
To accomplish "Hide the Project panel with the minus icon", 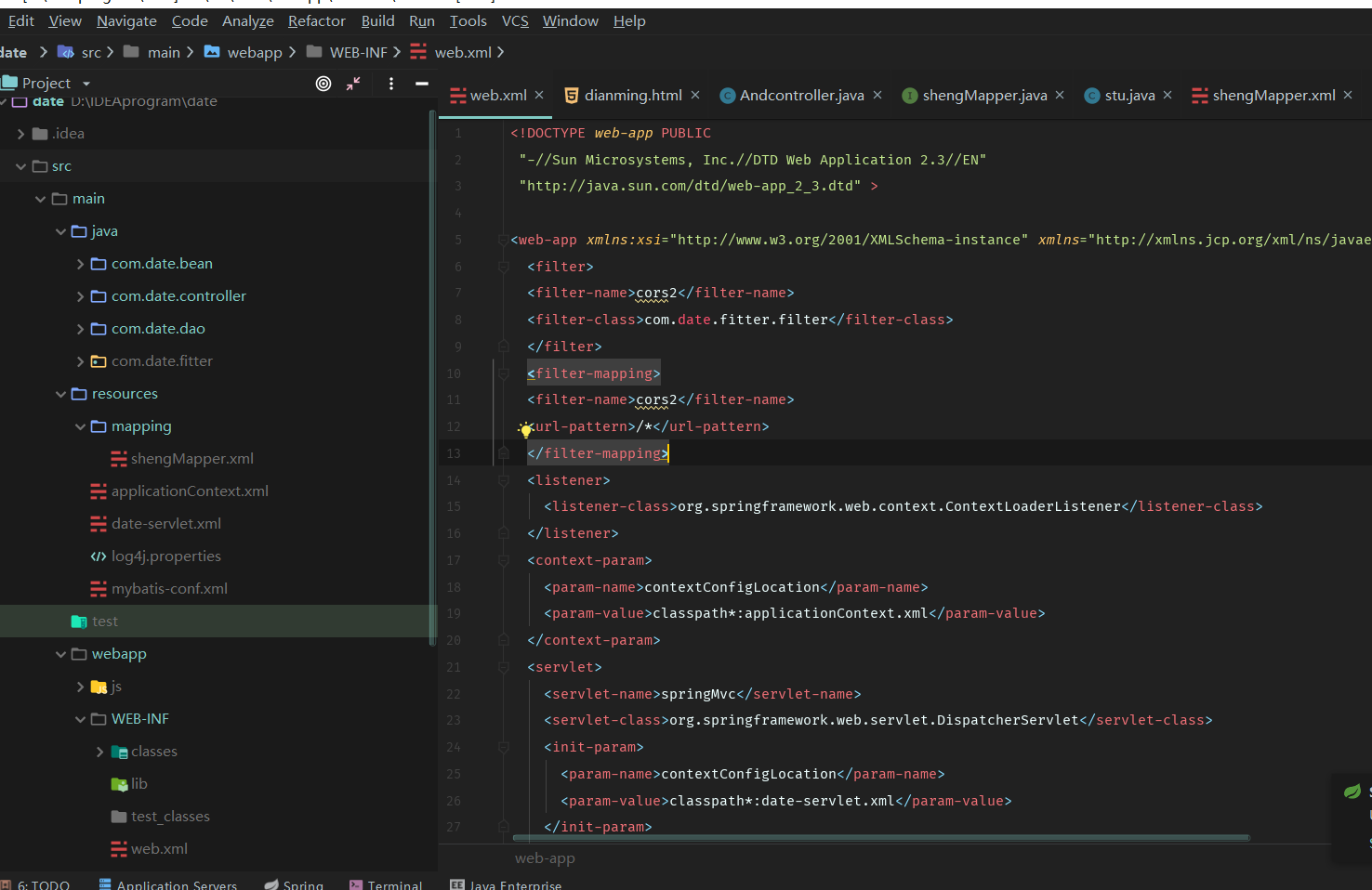I will tap(422, 84).
